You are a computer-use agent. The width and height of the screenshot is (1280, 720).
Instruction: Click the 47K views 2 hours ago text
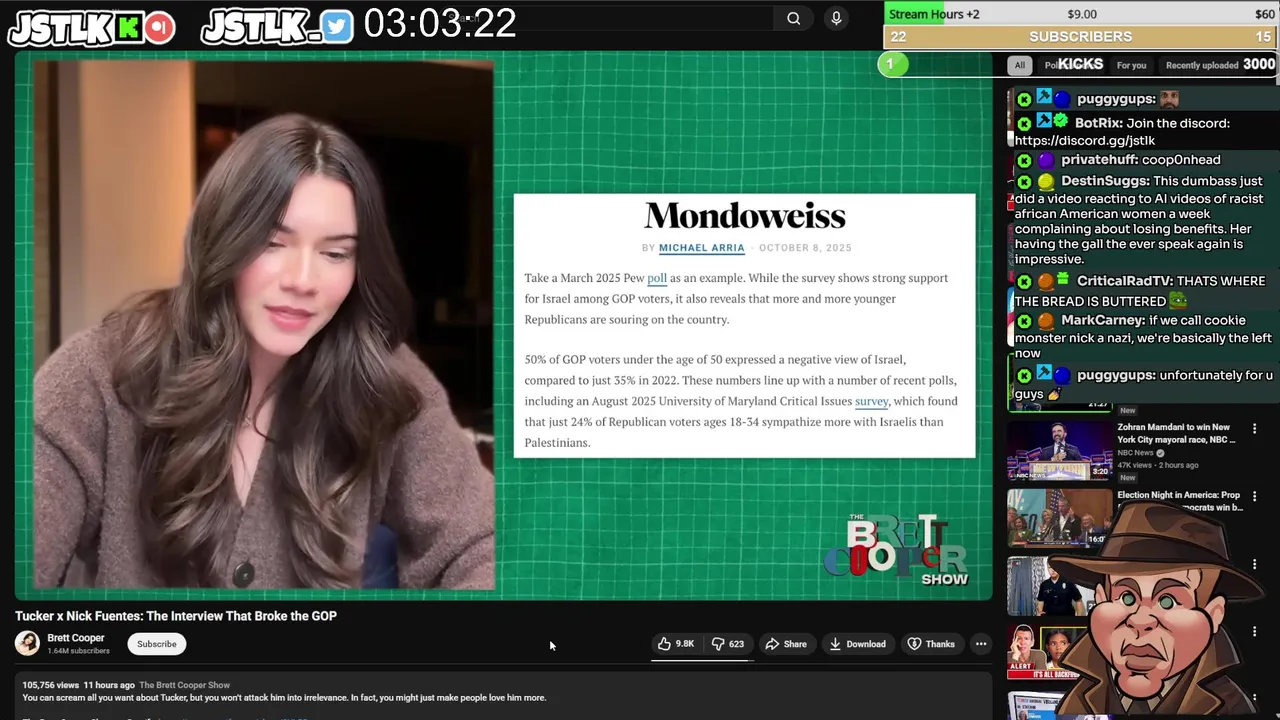(x=1158, y=465)
